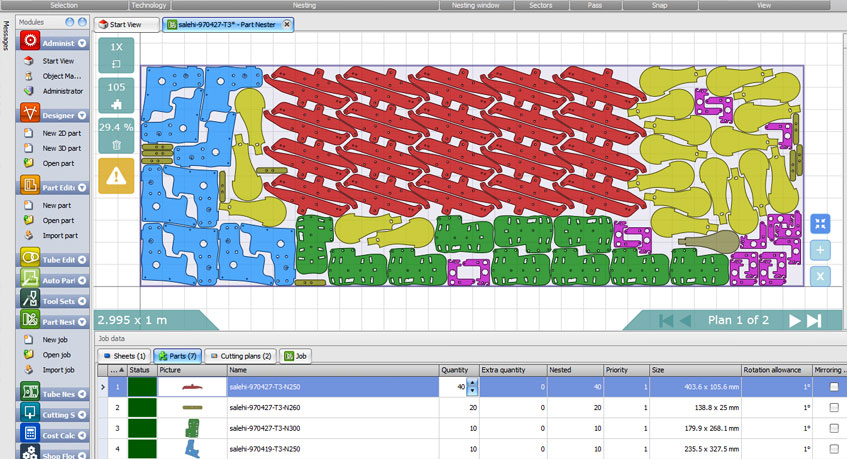Enable mirroring for part N250 in row 1

pyautogui.click(x=833, y=386)
